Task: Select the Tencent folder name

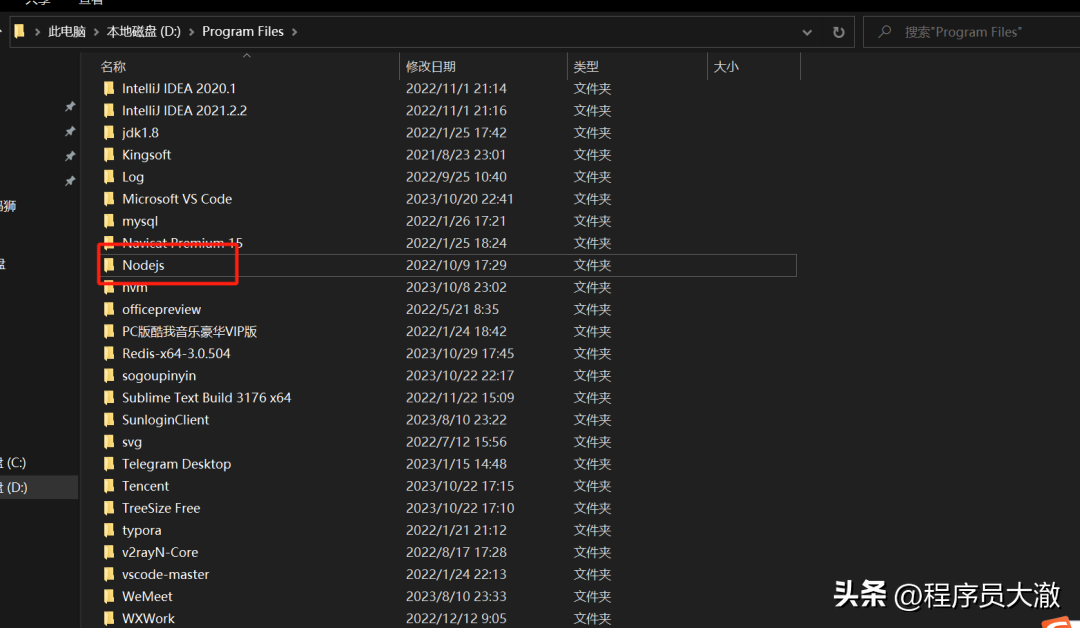Action: (145, 485)
